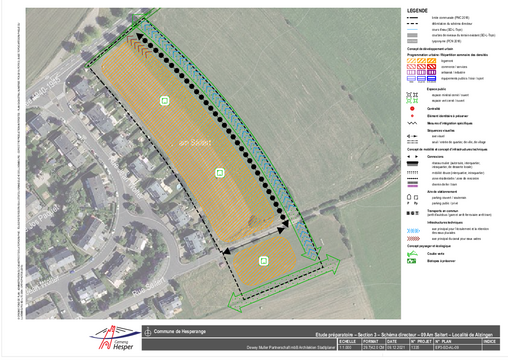
Task: Click the Gemeng Hesper logo
Action: [x=115, y=338]
